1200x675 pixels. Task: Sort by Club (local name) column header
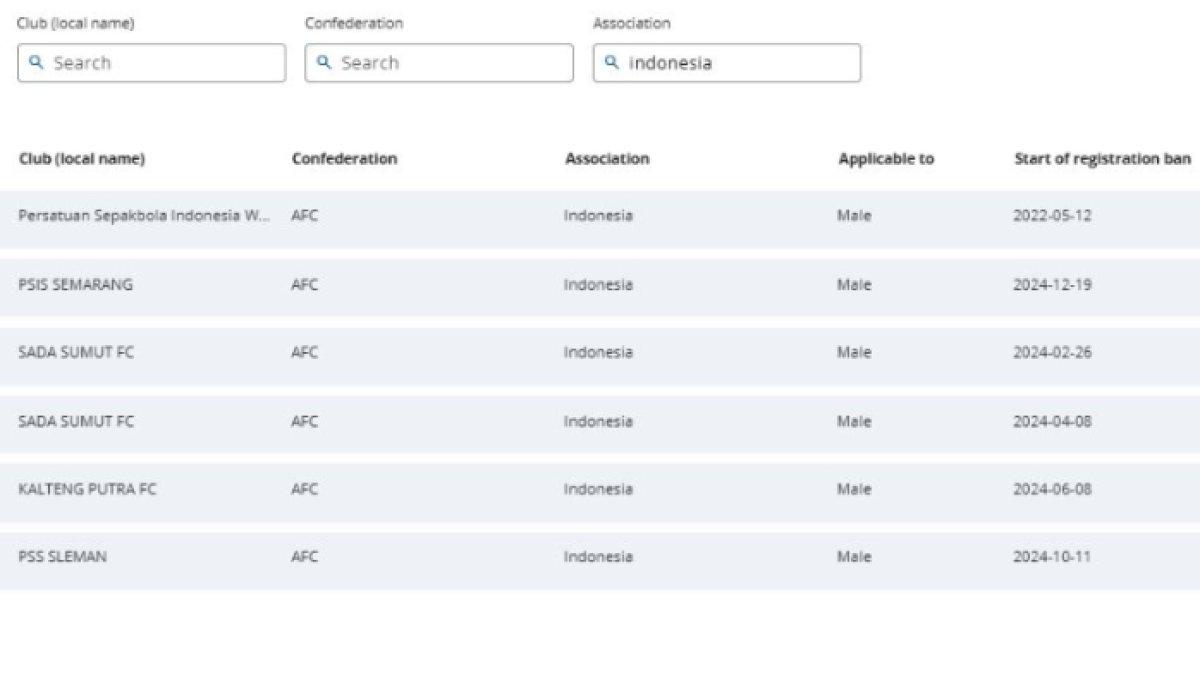coord(82,159)
